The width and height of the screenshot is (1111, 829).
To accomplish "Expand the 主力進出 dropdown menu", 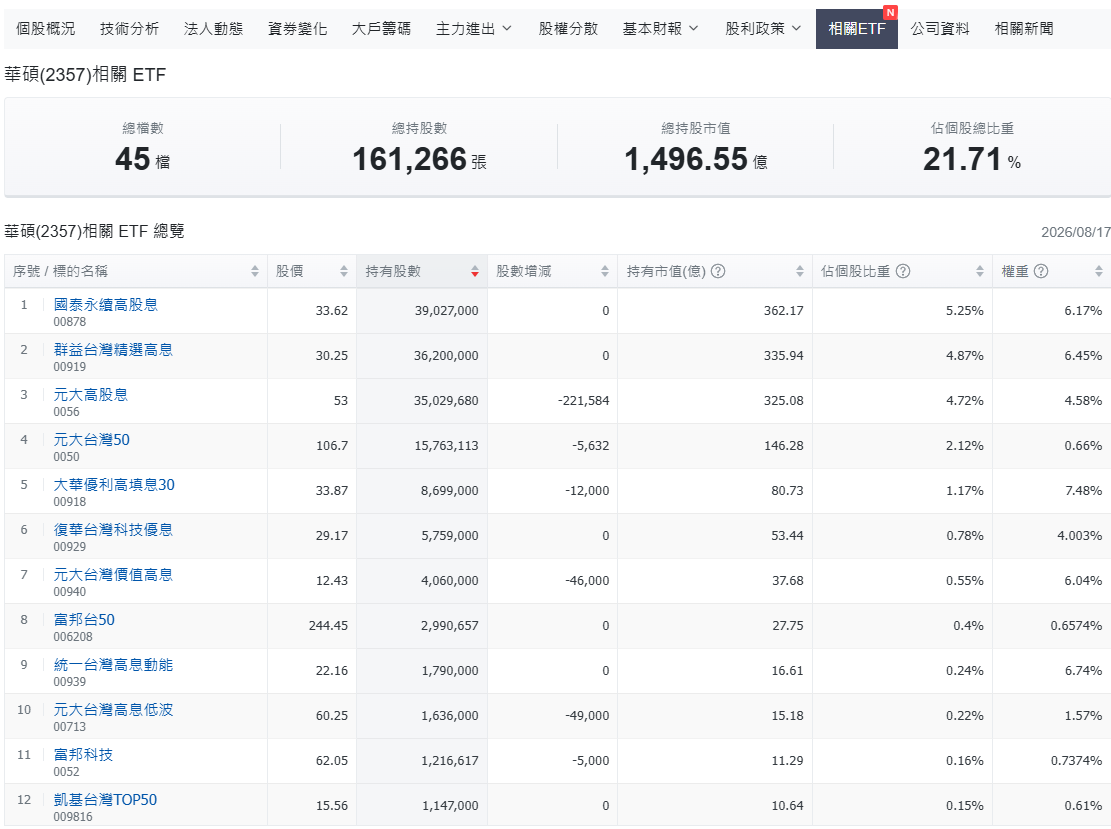I will pos(473,29).
